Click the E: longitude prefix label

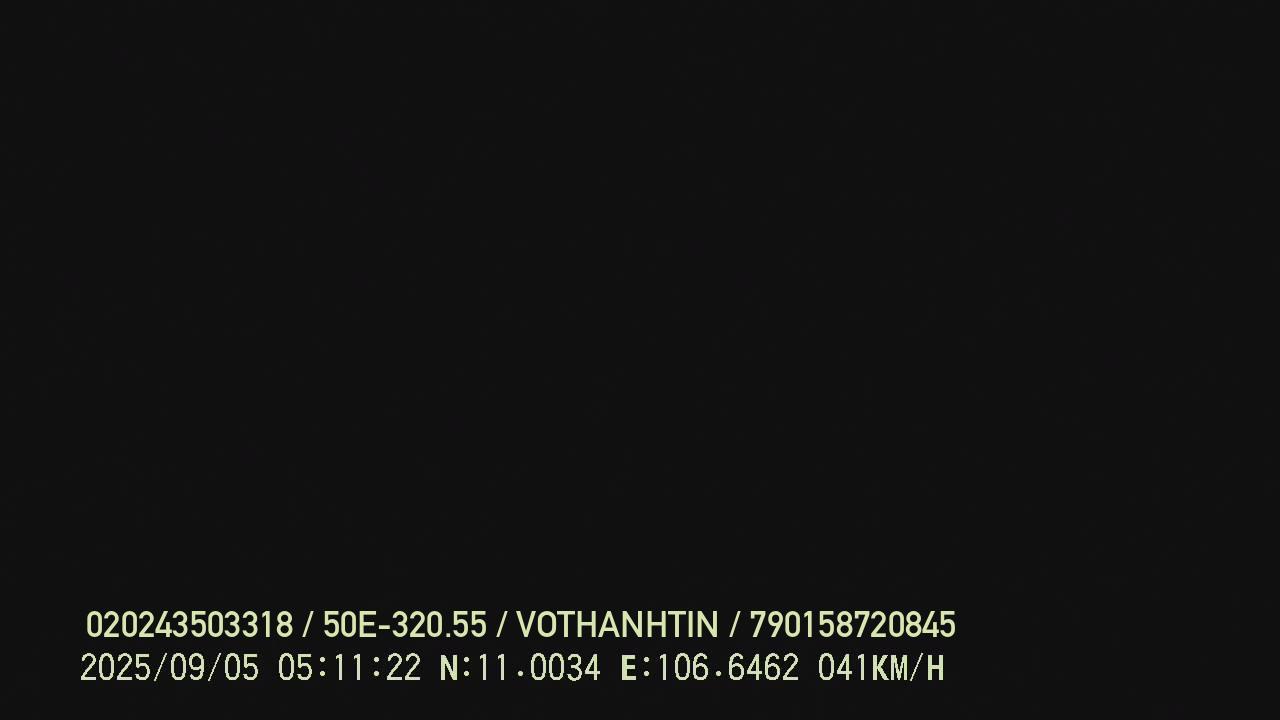click(636, 668)
